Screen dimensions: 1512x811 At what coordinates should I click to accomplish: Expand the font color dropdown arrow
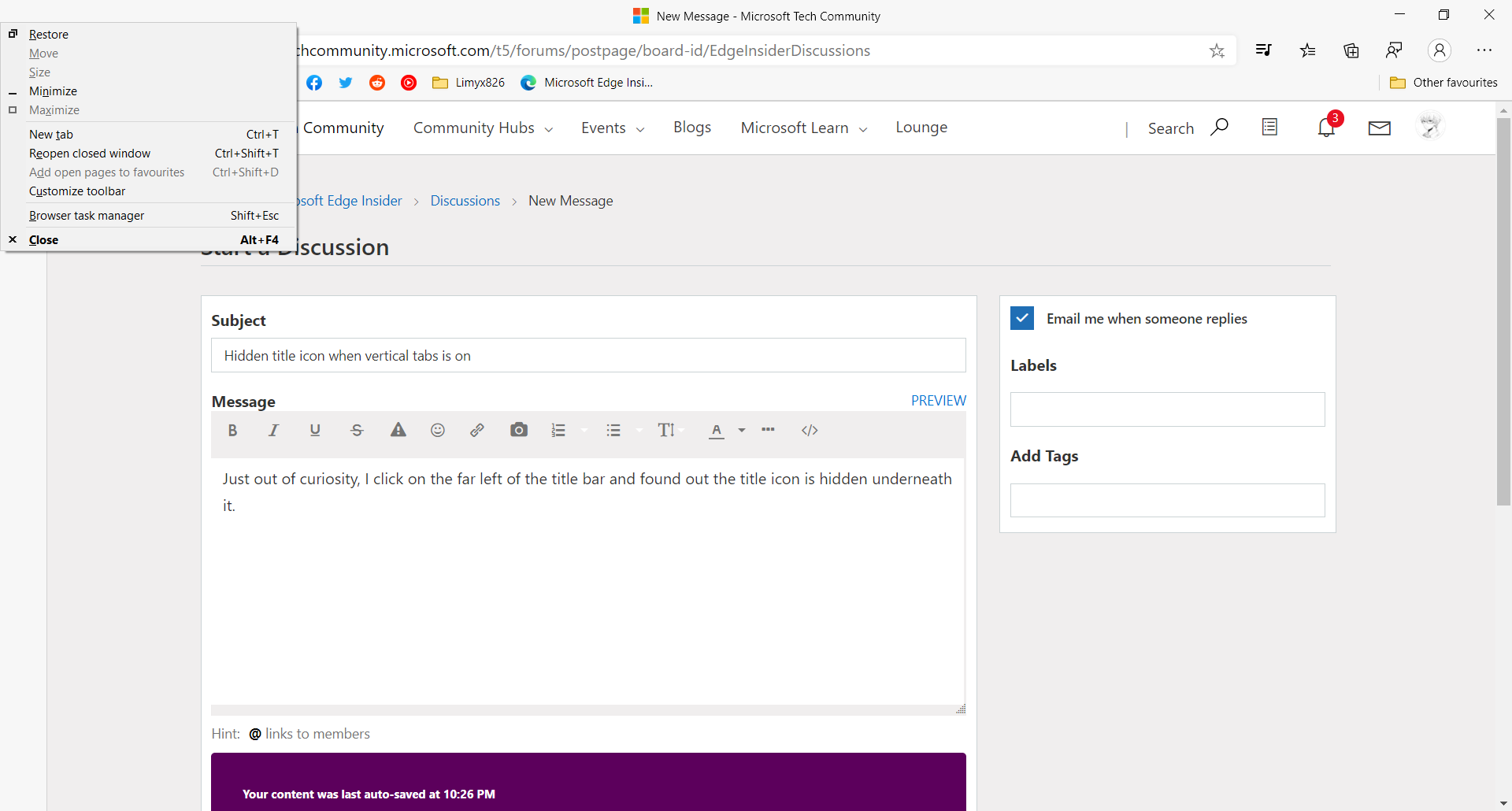pos(741,431)
